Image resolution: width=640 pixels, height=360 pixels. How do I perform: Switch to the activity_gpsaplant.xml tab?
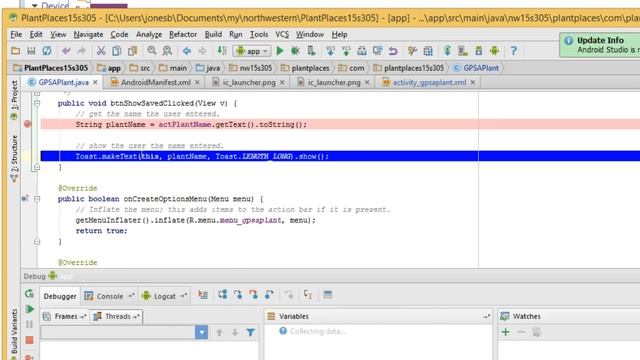coord(429,82)
